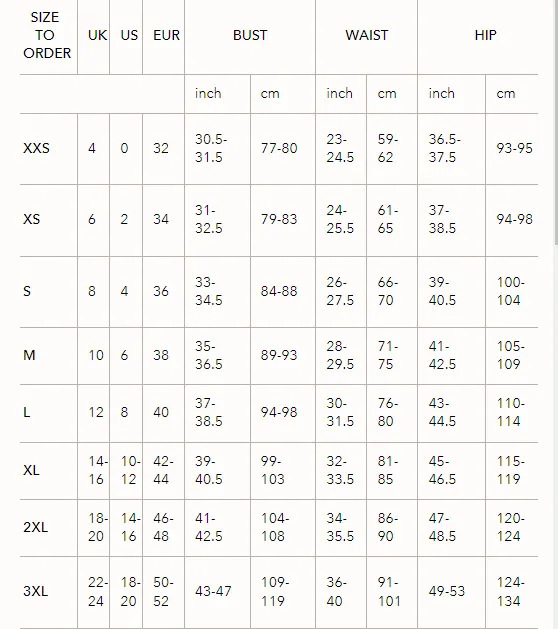Viewport: 558px width, 629px height.
Task: Click the HIP column header
Action: 485,35
